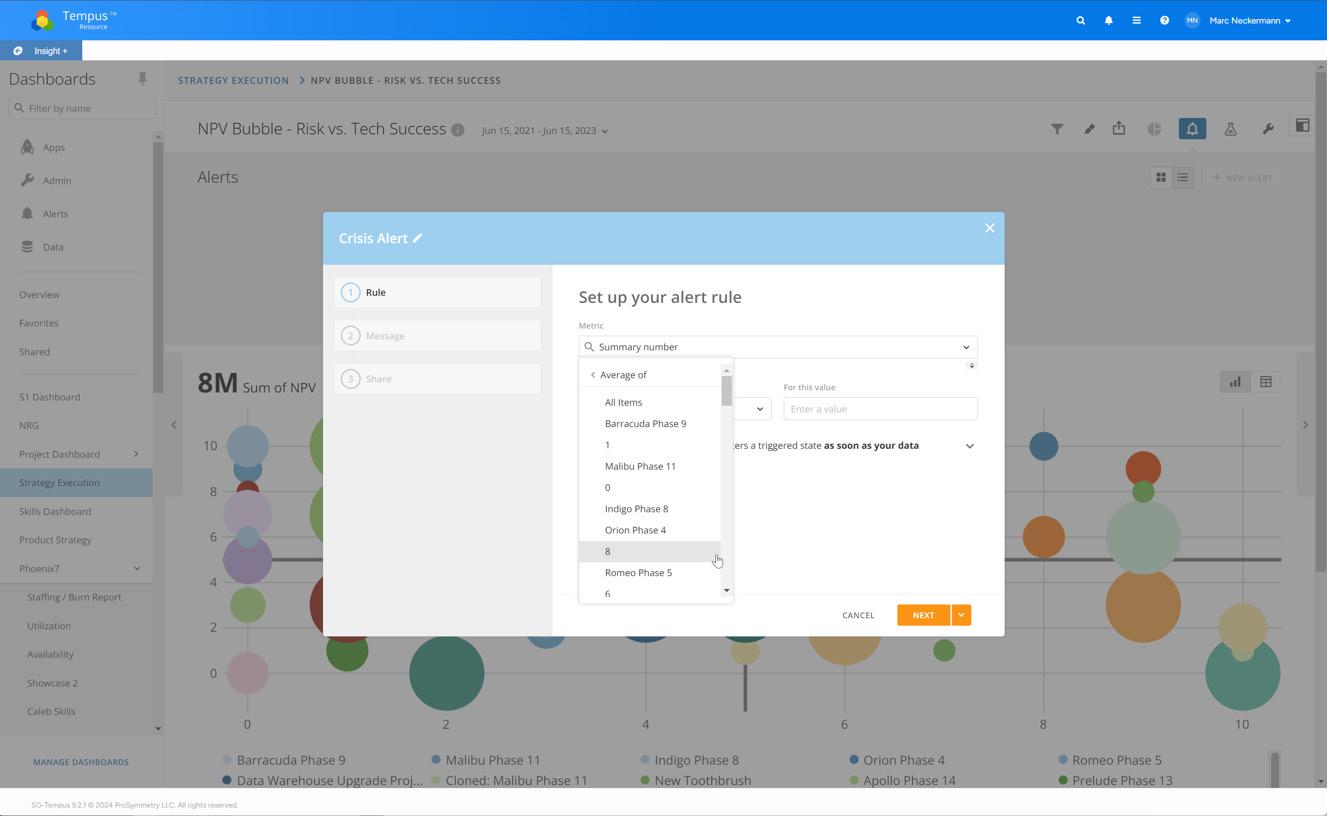Open the date range Jun 15, 2021 dropdown

click(544, 131)
